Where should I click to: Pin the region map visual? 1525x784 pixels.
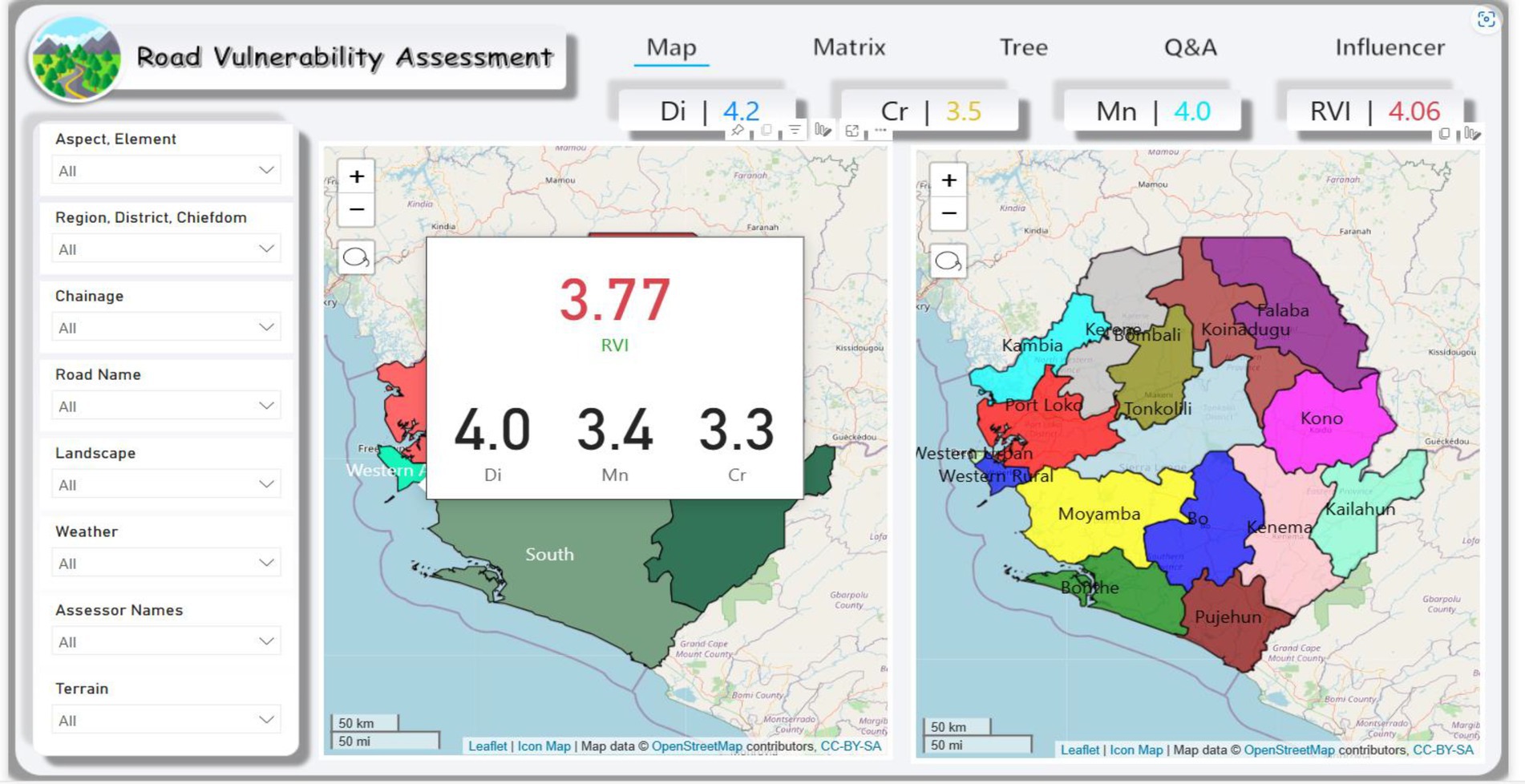[738, 131]
